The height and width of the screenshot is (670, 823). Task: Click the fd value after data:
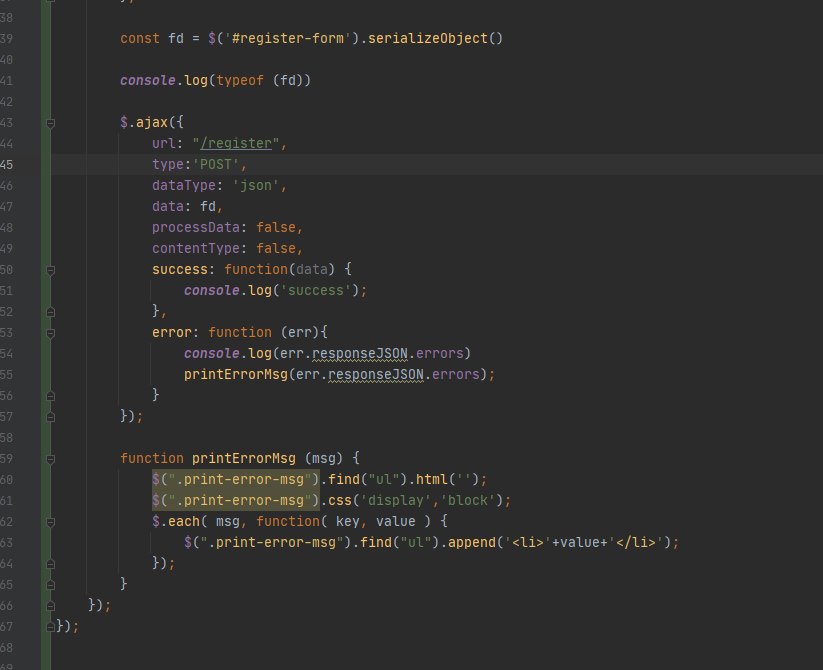pyautogui.click(x=208, y=206)
